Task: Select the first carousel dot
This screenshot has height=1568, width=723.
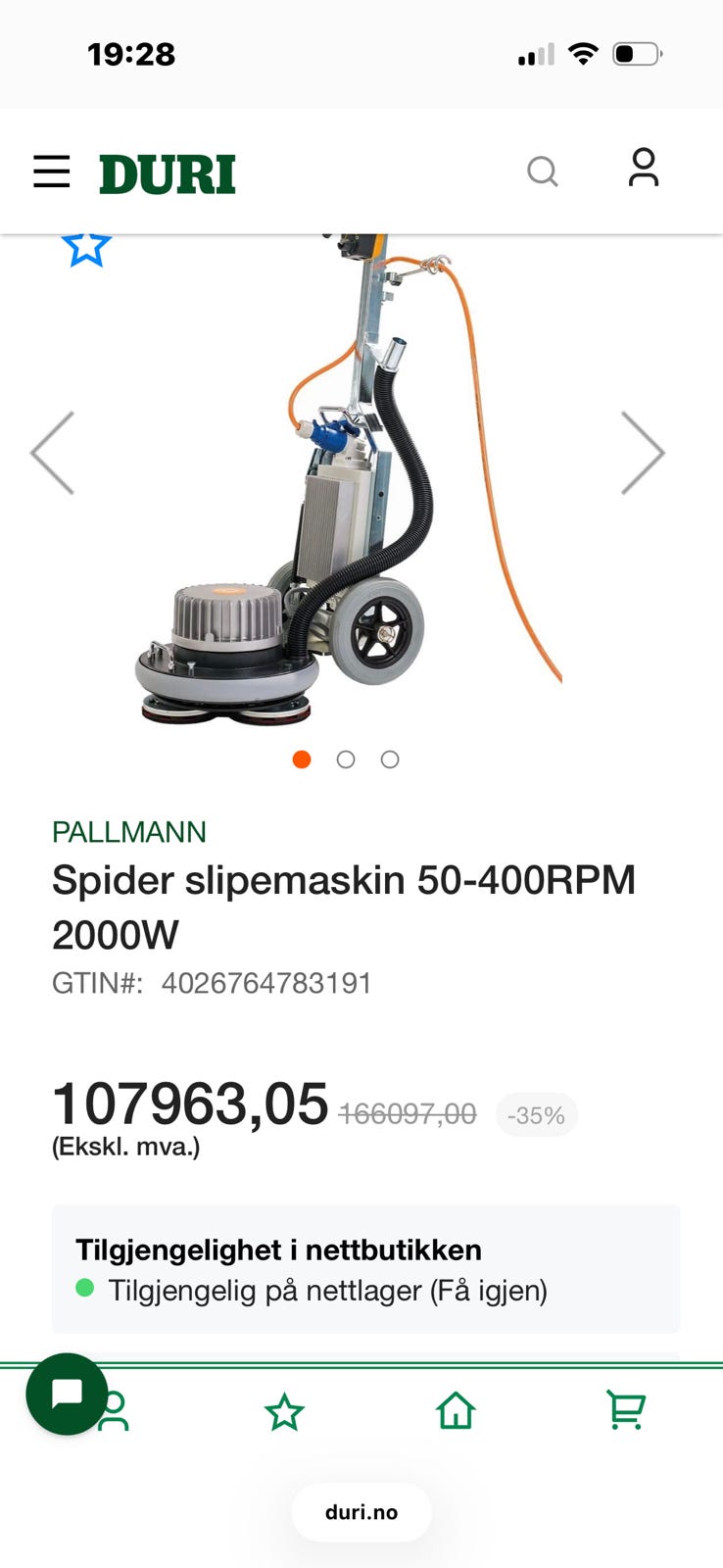Action: tap(302, 759)
